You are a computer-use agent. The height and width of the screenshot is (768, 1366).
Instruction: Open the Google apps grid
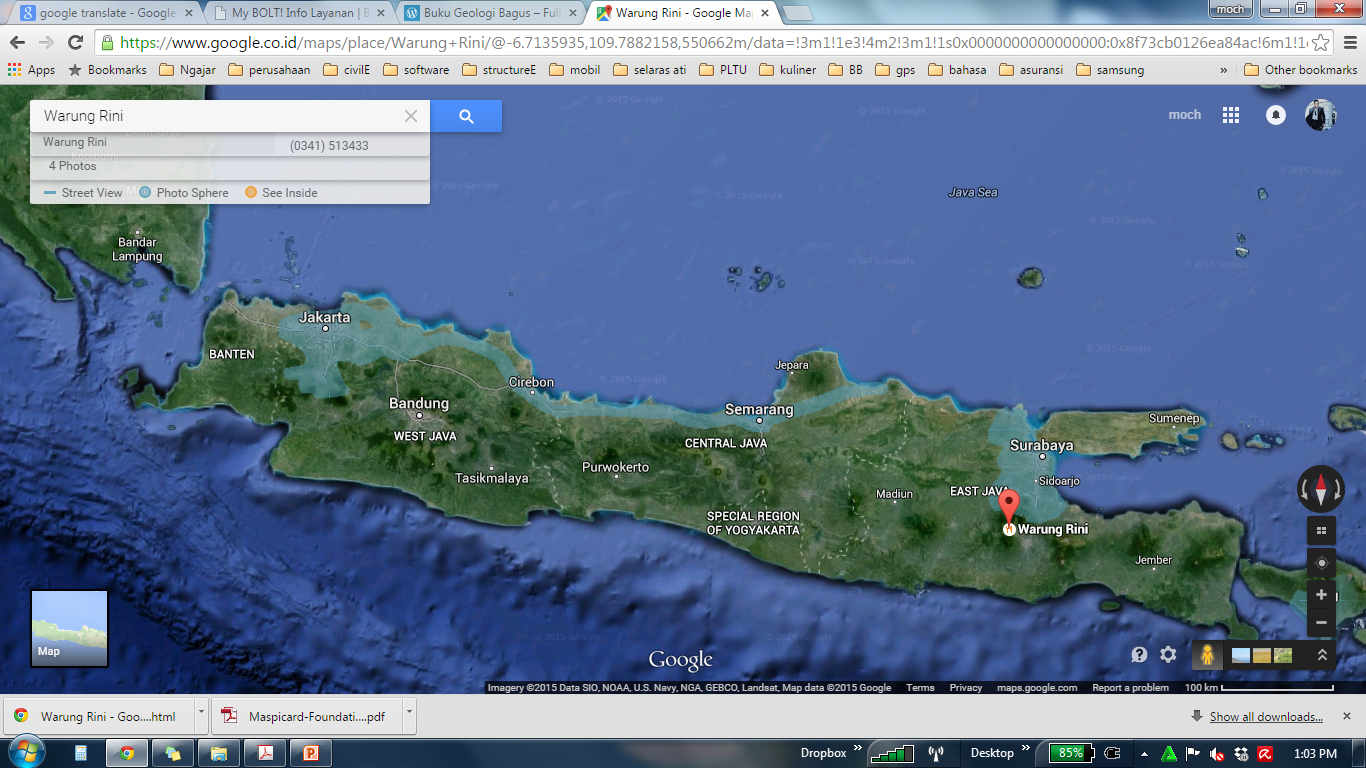coord(1231,115)
